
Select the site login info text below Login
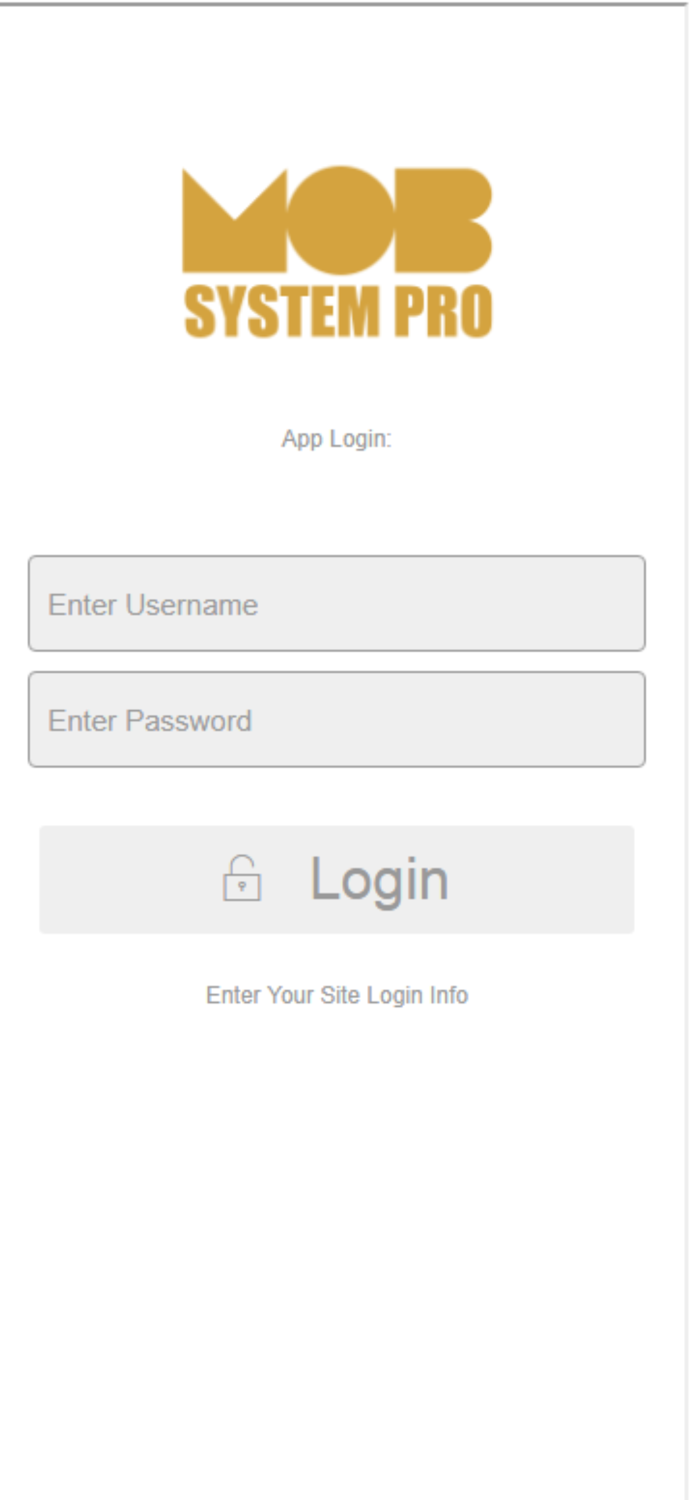click(337, 995)
